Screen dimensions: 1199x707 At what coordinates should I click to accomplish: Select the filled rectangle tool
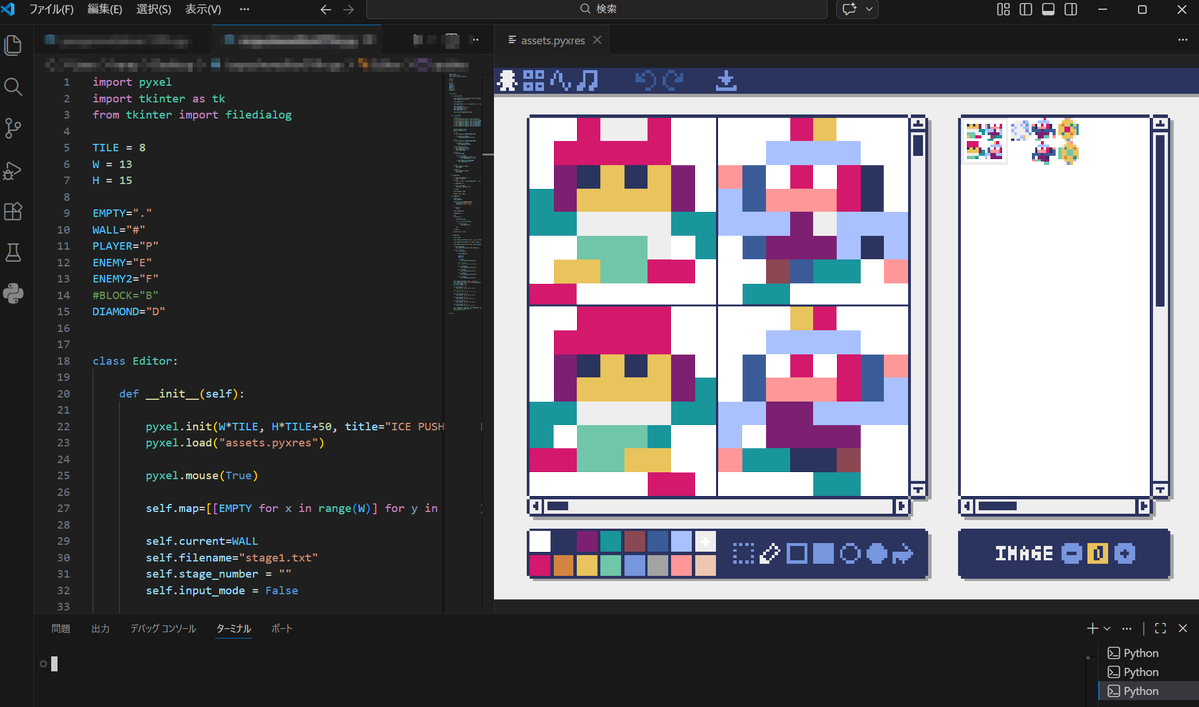(824, 553)
